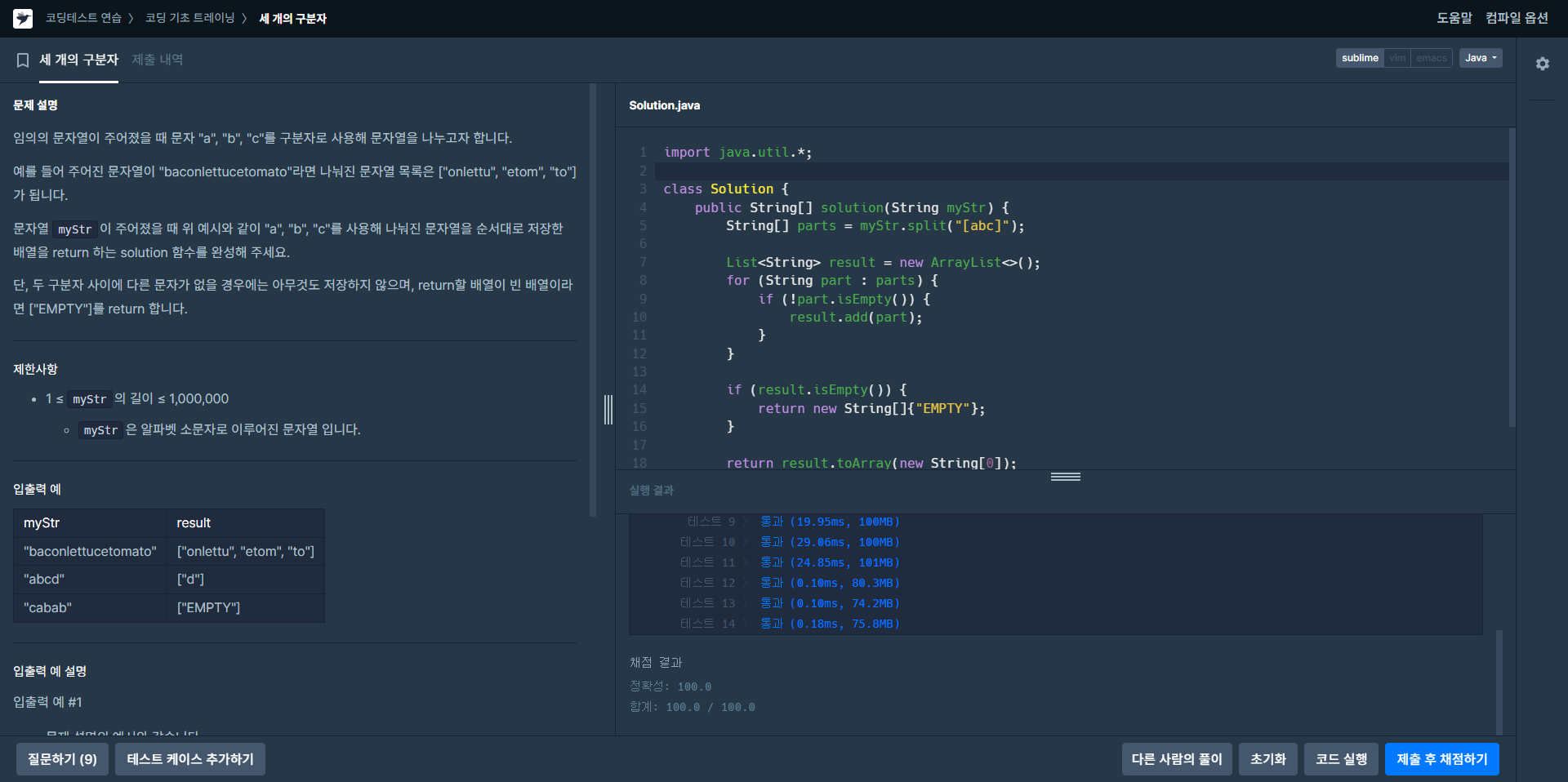The image size is (1568, 782).
Task: Click the 입출력 예 설명 heading
Action: 50,671
